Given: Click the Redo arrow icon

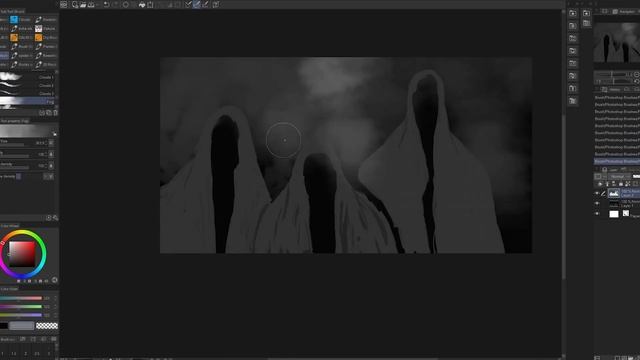Looking at the screenshot, I should (x=115, y=4).
